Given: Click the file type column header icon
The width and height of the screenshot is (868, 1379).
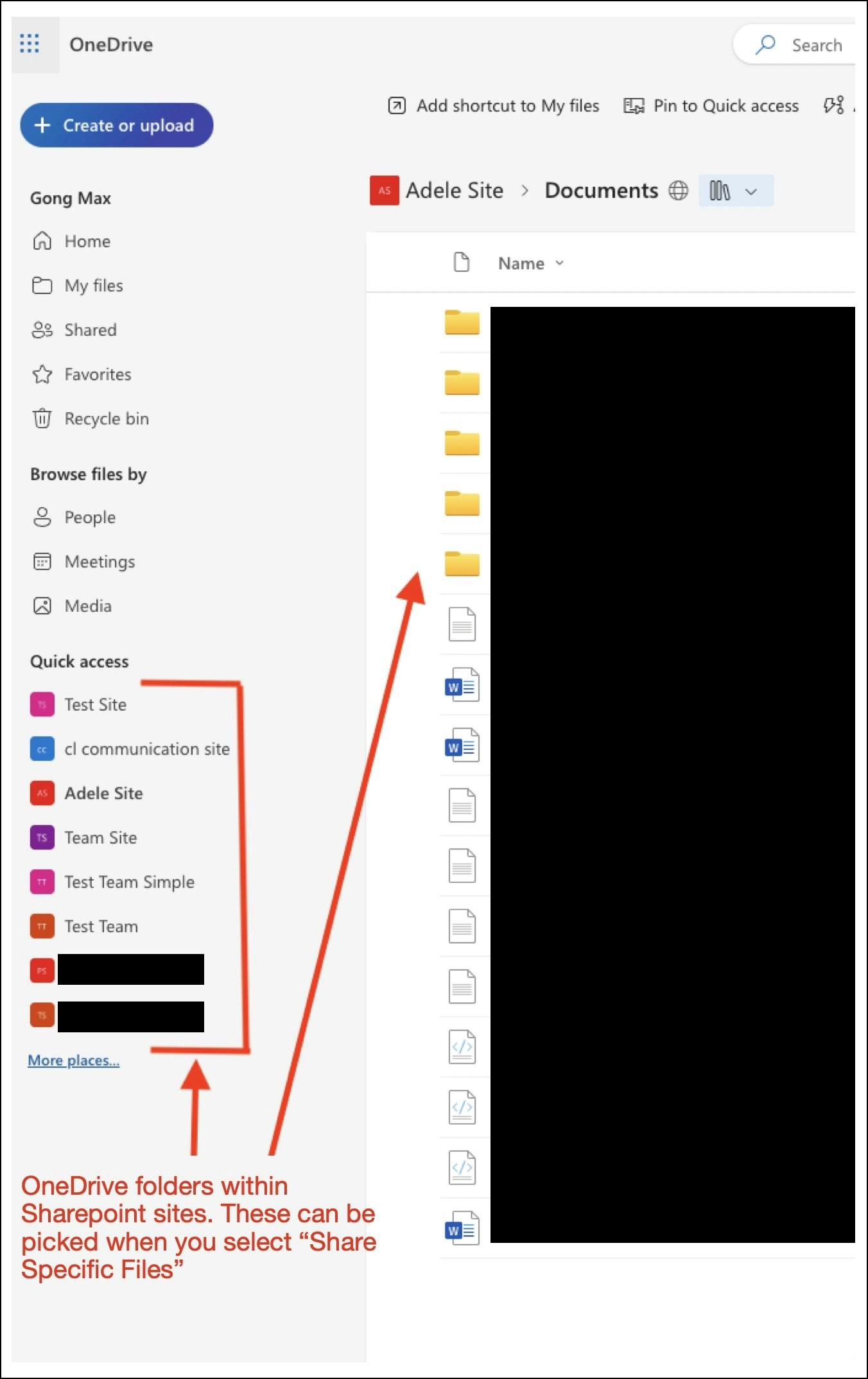Looking at the screenshot, I should [462, 262].
